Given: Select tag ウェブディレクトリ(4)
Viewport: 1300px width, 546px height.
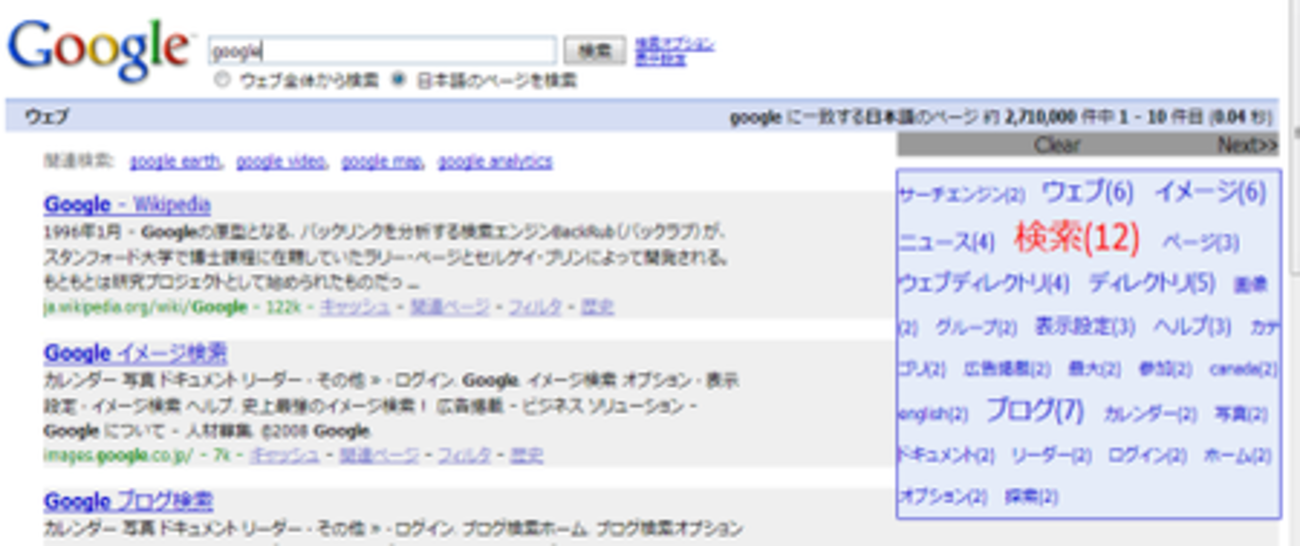Looking at the screenshot, I should [984, 284].
